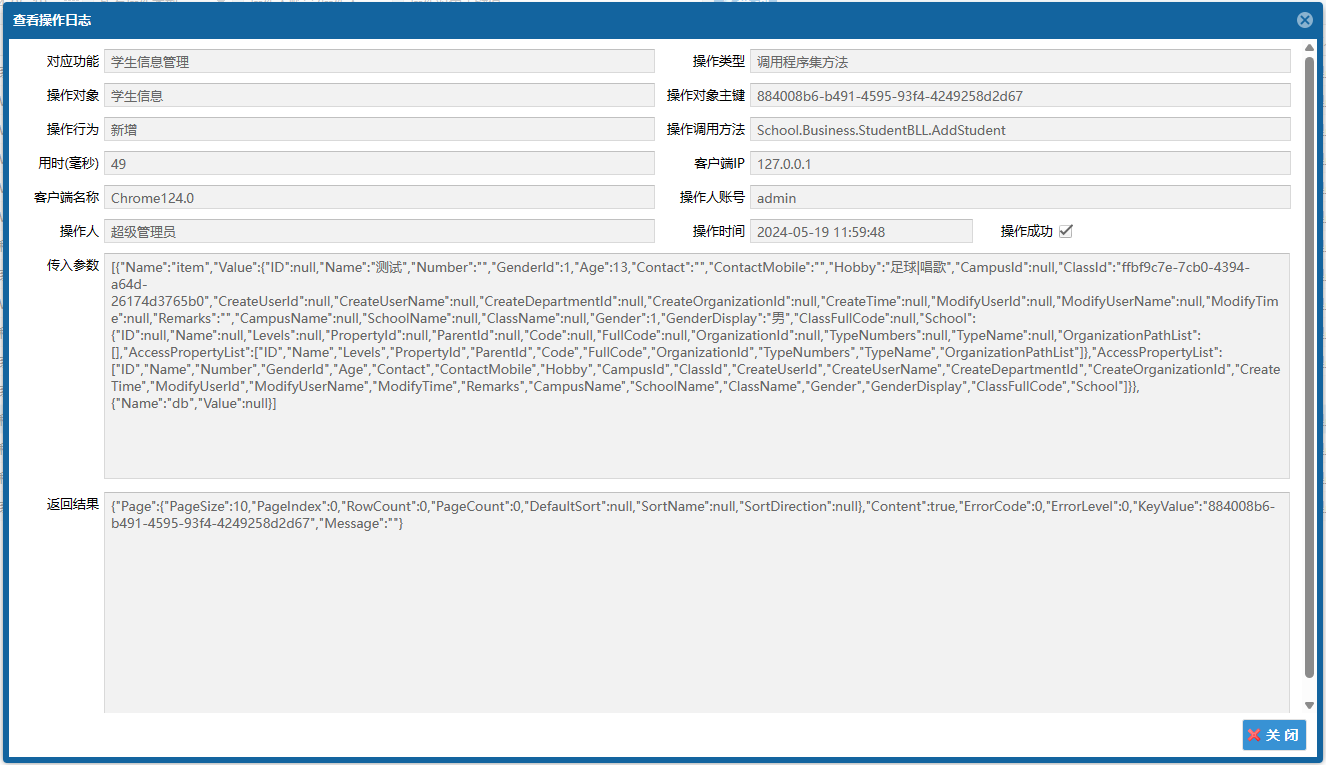Click the 操作人账号 field showing admin
Image resolution: width=1326 pixels, height=765 pixels.
click(1020, 198)
